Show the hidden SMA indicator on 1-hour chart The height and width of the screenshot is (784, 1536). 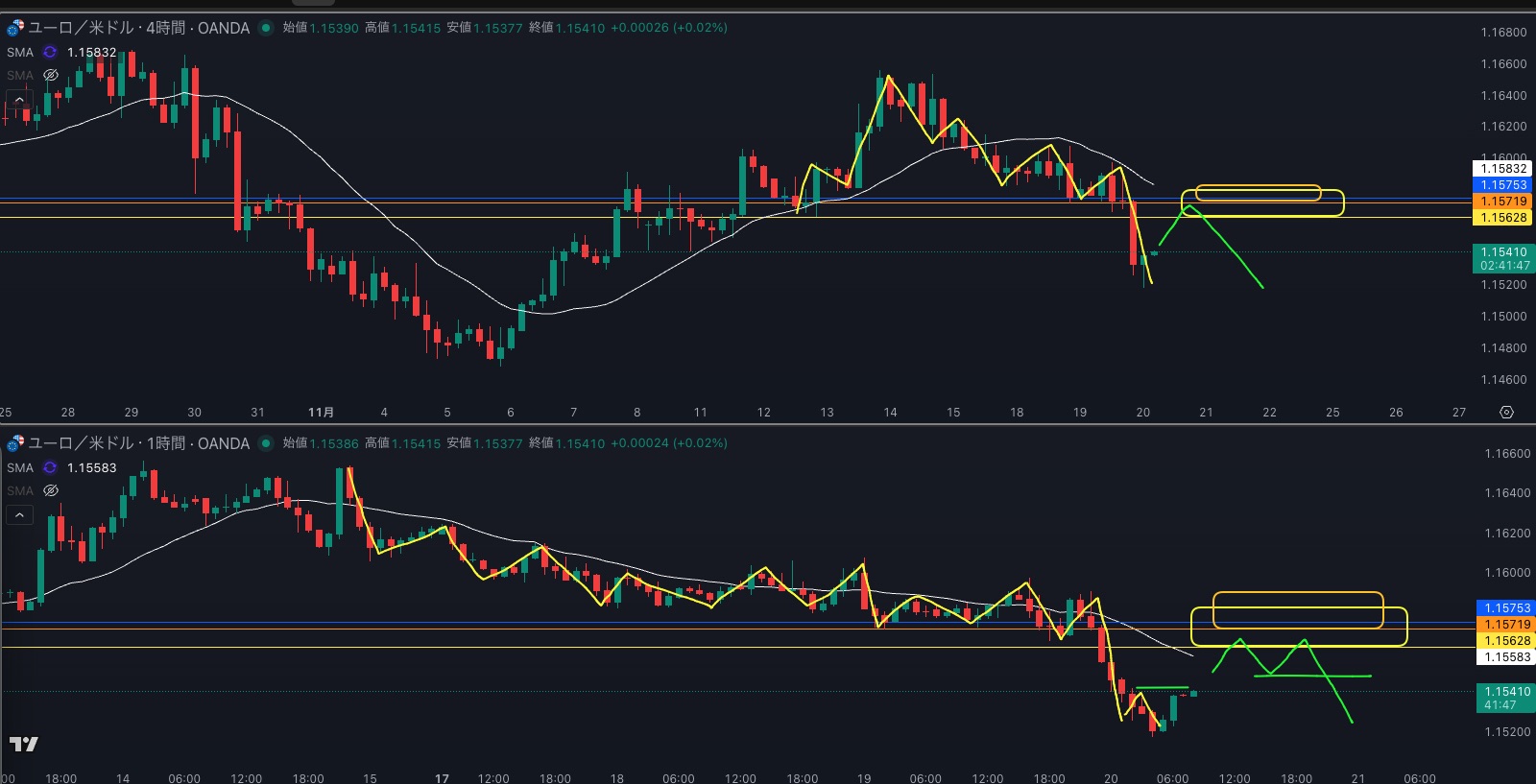click(51, 490)
